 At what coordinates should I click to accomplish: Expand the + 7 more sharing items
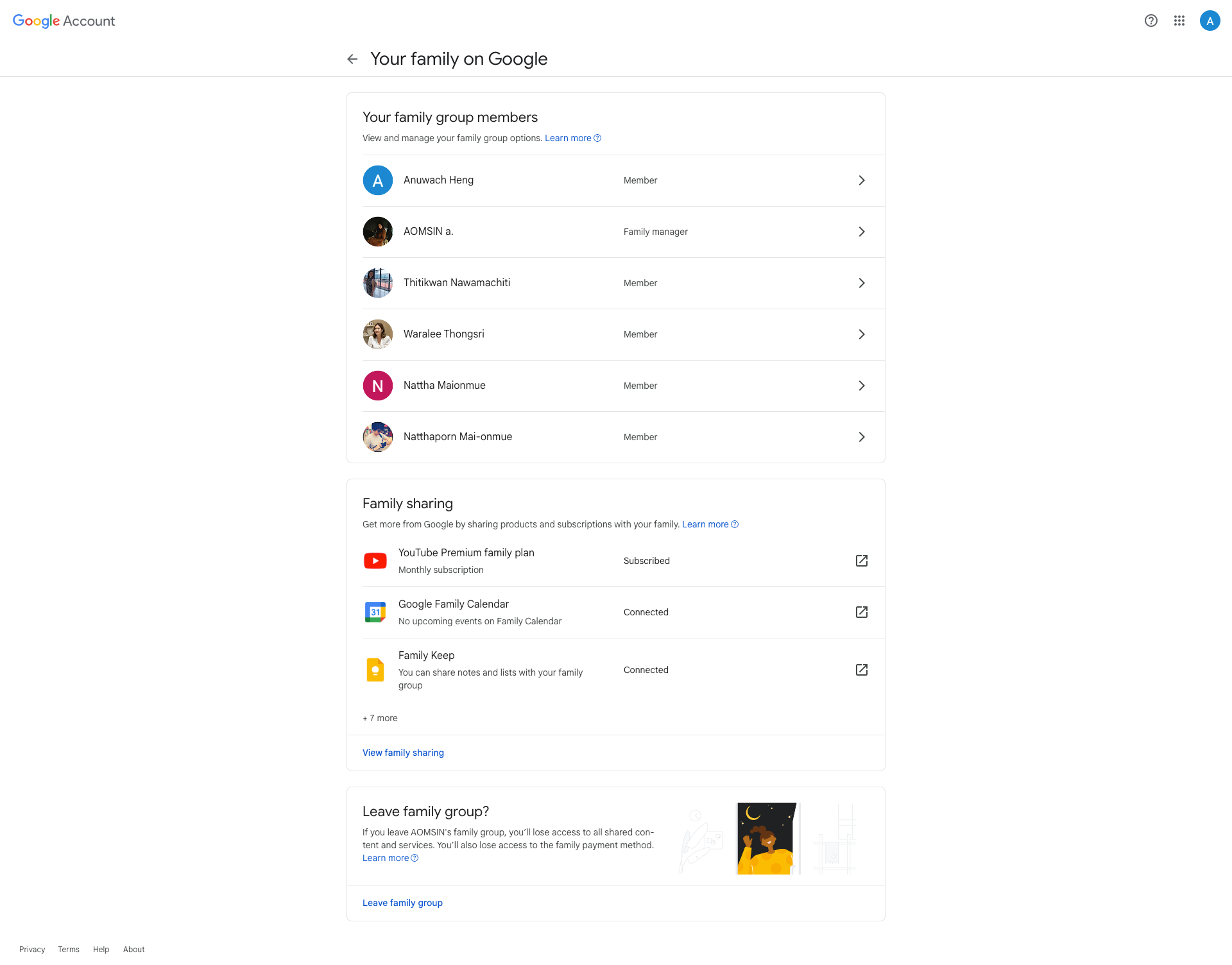pos(380,718)
